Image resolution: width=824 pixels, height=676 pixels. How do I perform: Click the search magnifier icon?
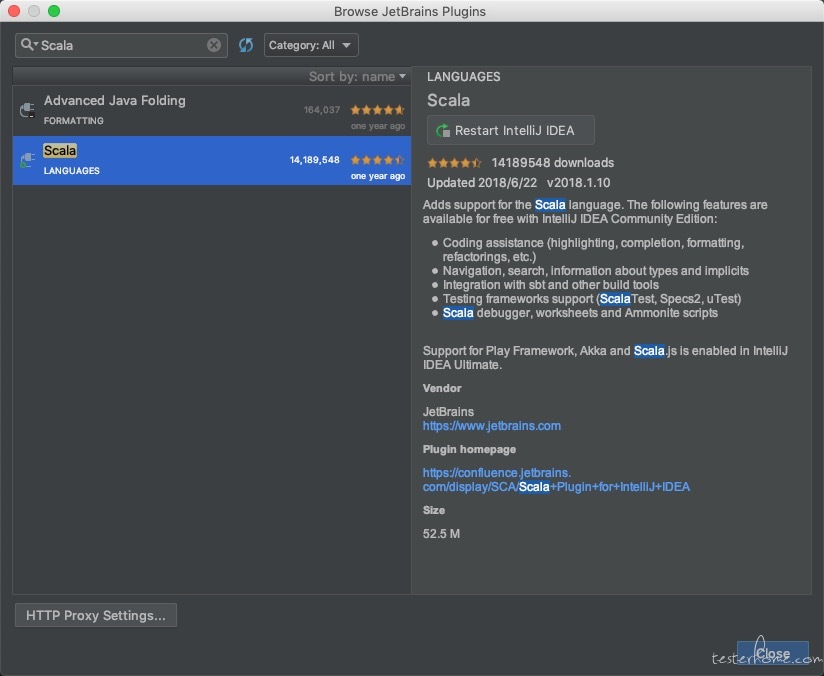coord(27,45)
